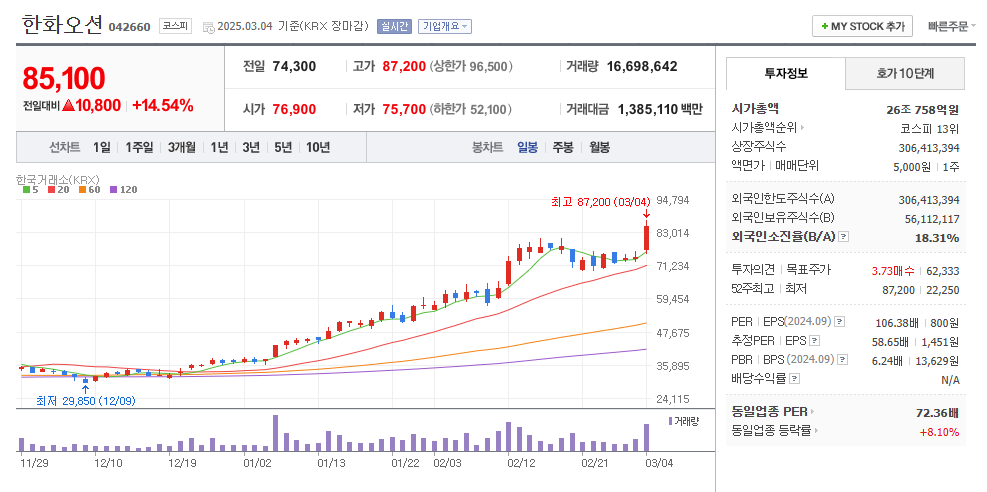Click the 고가 value 87,200
The width and height of the screenshot is (987, 492).
point(404,66)
